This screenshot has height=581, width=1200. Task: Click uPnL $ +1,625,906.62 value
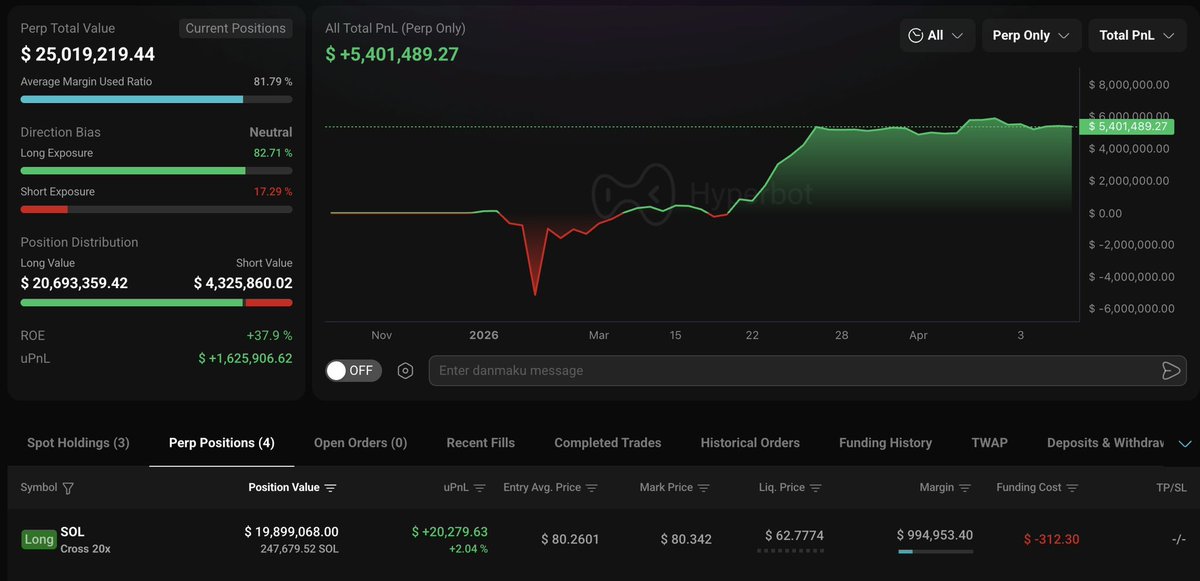(245, 358)
